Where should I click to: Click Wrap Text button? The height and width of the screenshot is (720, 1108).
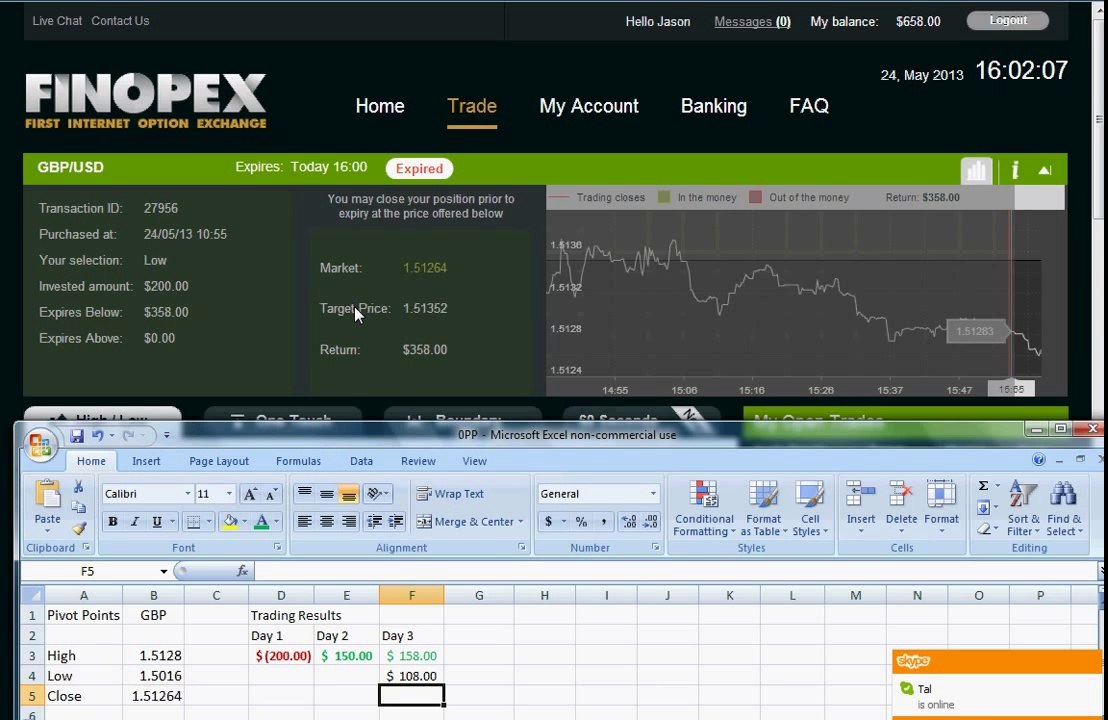click(450, 494)
